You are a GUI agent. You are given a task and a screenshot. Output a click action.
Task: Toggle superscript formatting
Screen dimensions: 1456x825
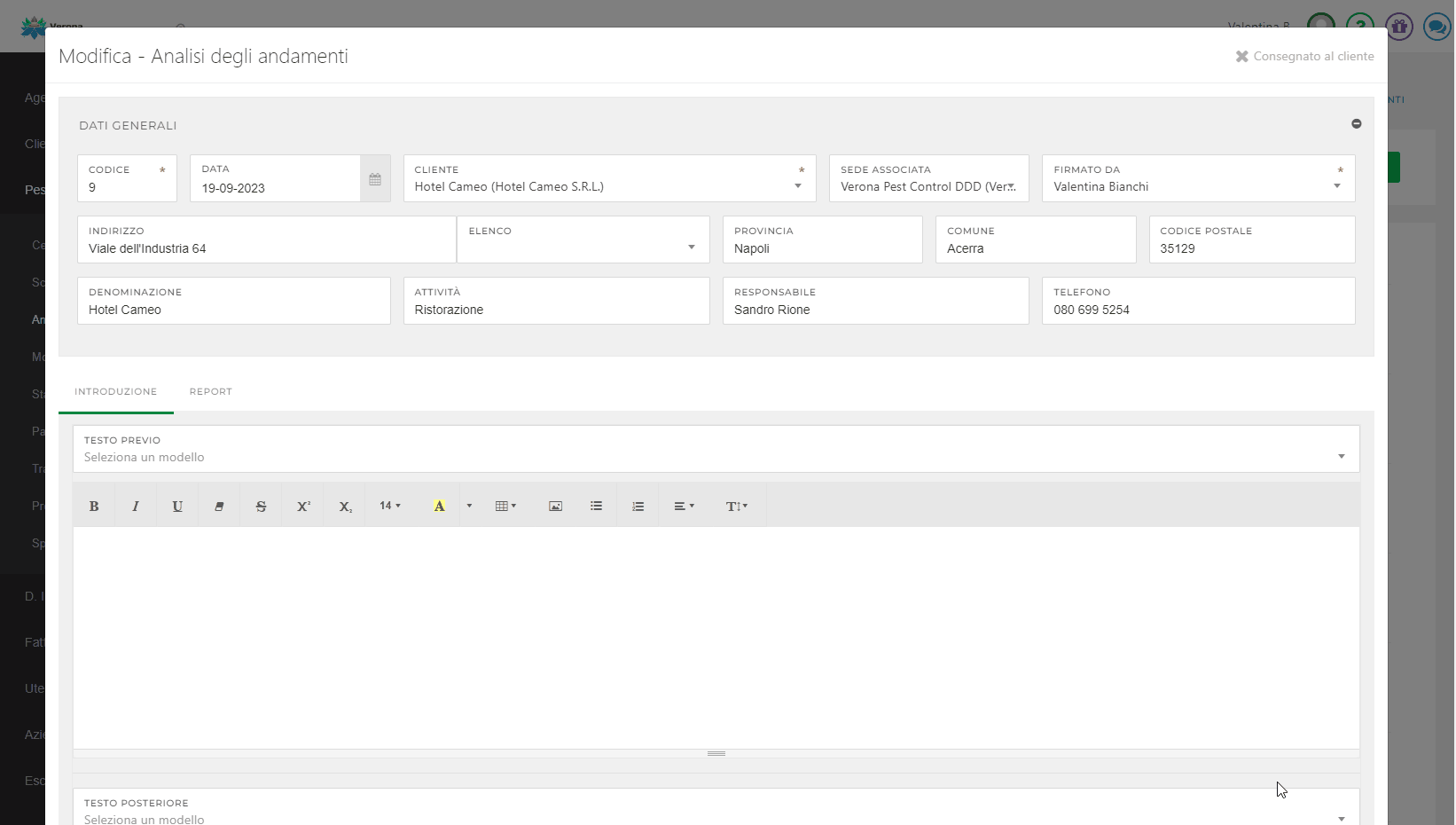303,507
